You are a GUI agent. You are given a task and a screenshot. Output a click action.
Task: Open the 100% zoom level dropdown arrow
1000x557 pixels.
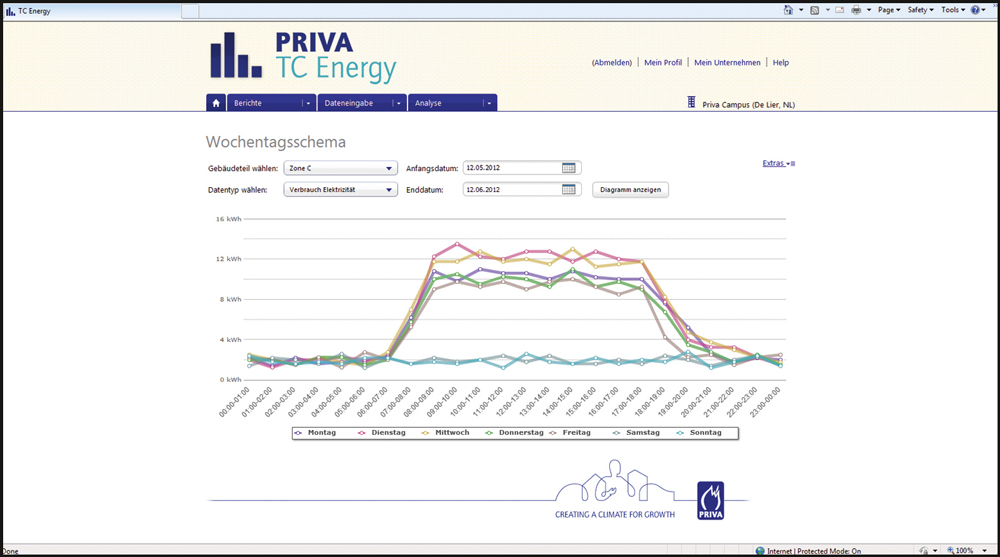[x=985, y=551]
